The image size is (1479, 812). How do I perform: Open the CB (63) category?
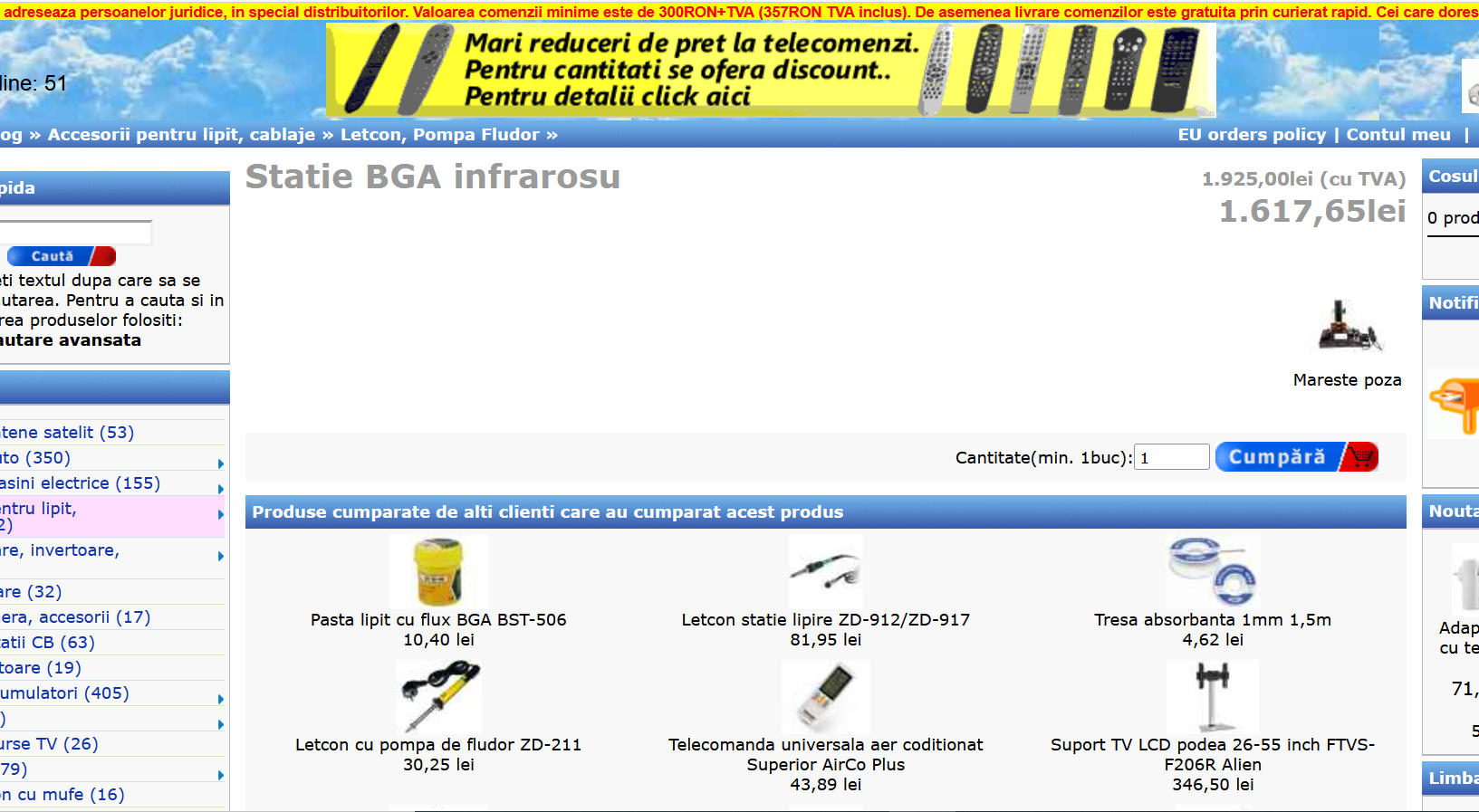(47, 643)
